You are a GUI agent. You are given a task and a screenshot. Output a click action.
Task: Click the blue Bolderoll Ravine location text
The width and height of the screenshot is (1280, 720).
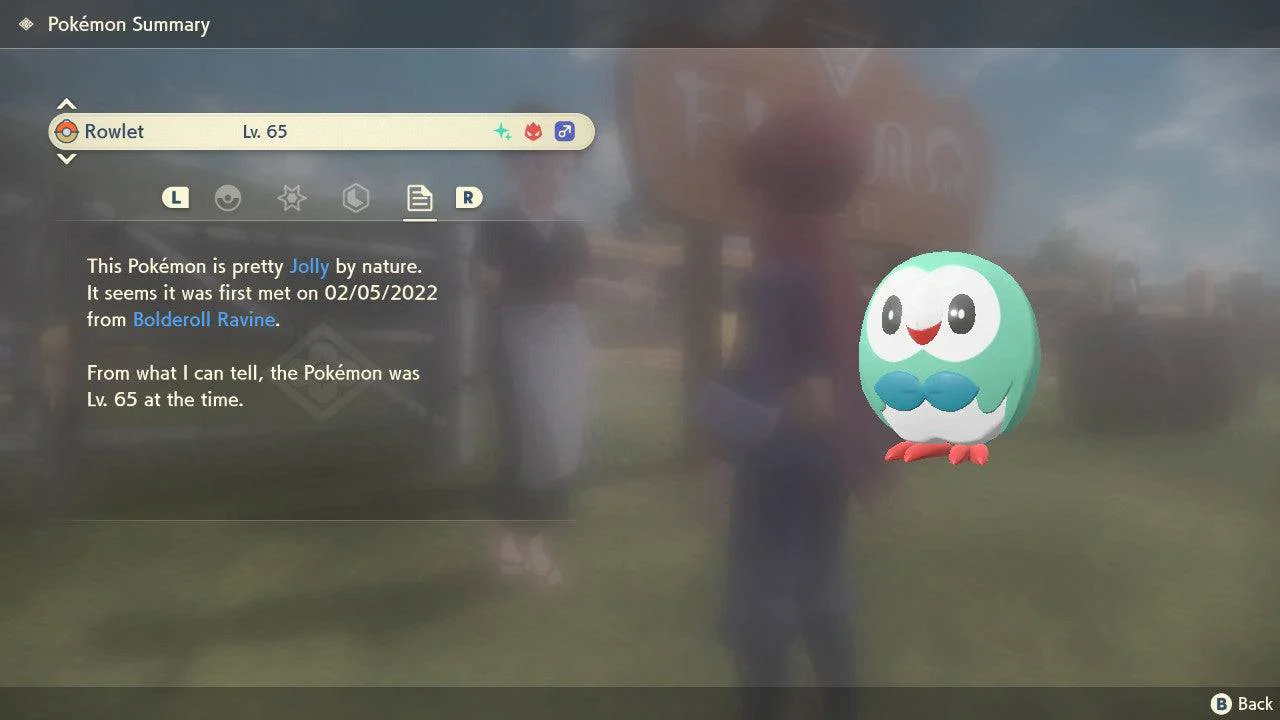[205, 320]
